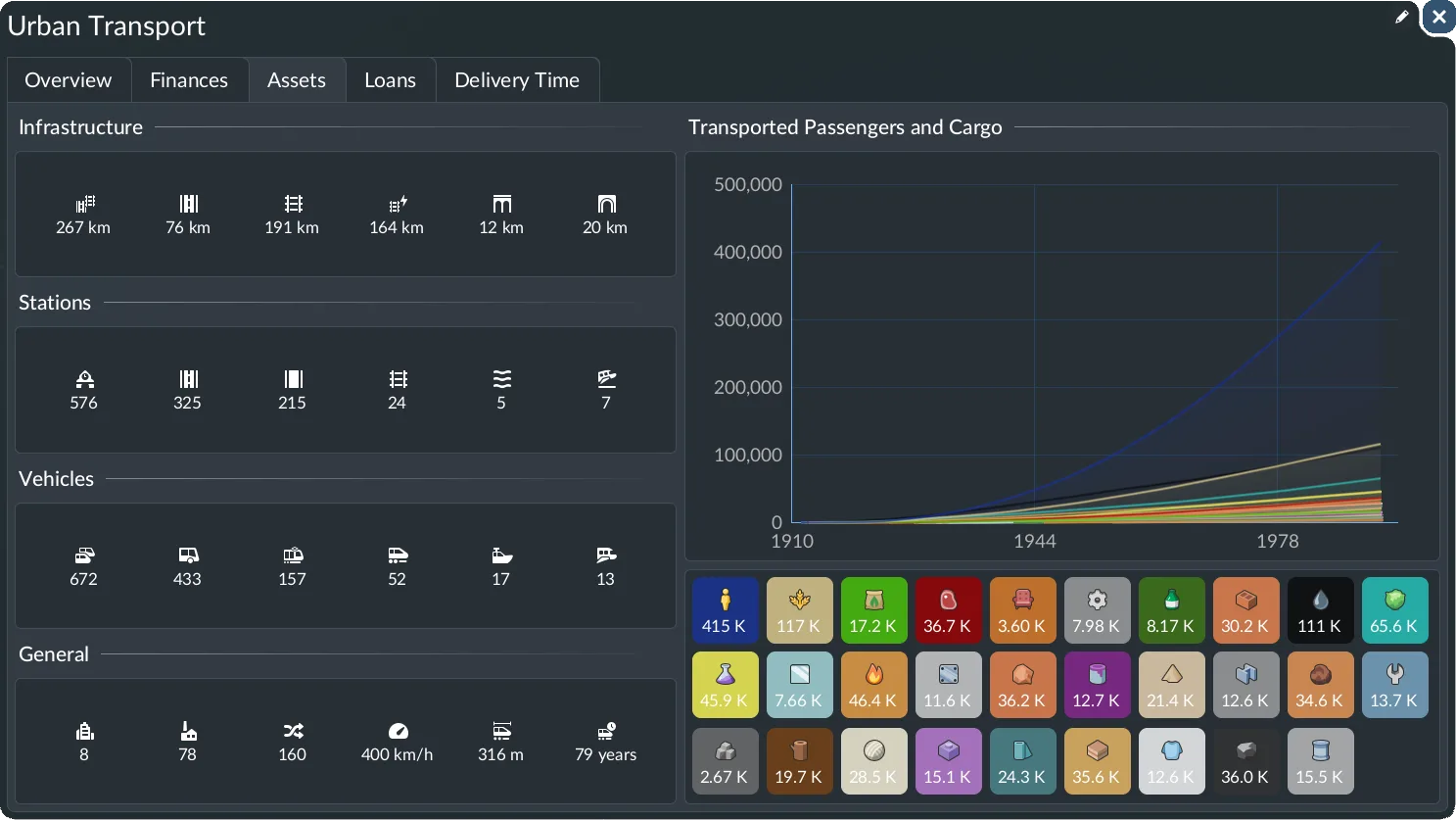The height and width of the screenshot is (820, 1456).
Task: Toggle the fire fuel tile showing 46.4 K
Action: click(x=874, y=685)
